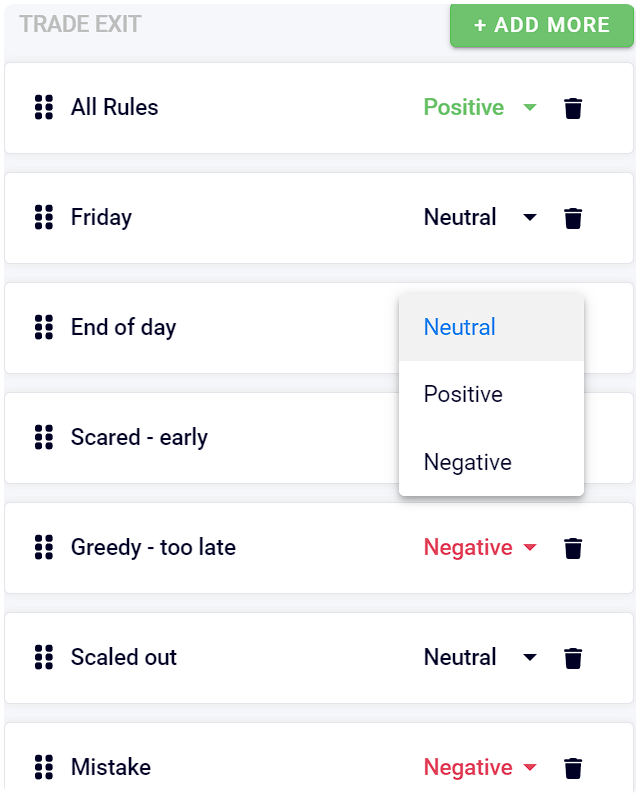
Task: Delete the Scaled out entry
Action: pos(573,657)
